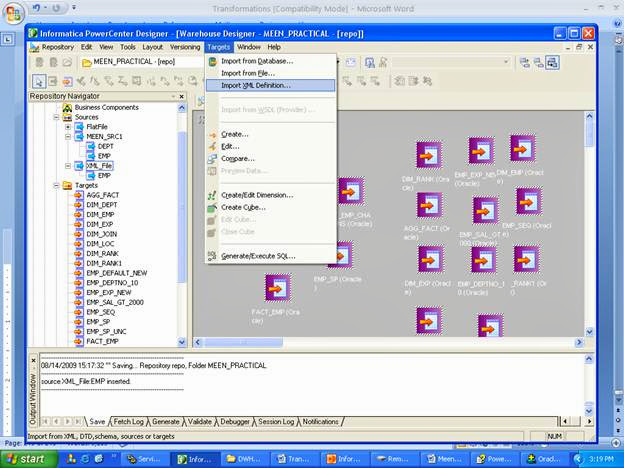Switch to the Notifications tab

[320, 421]
